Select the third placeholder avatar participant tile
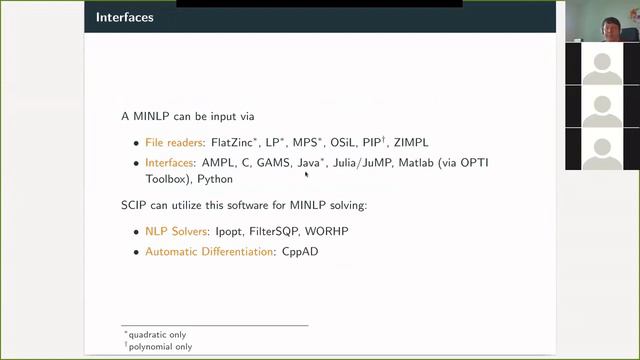The width and height of the screenshot is (640, 360). click(x=602, y=149)
